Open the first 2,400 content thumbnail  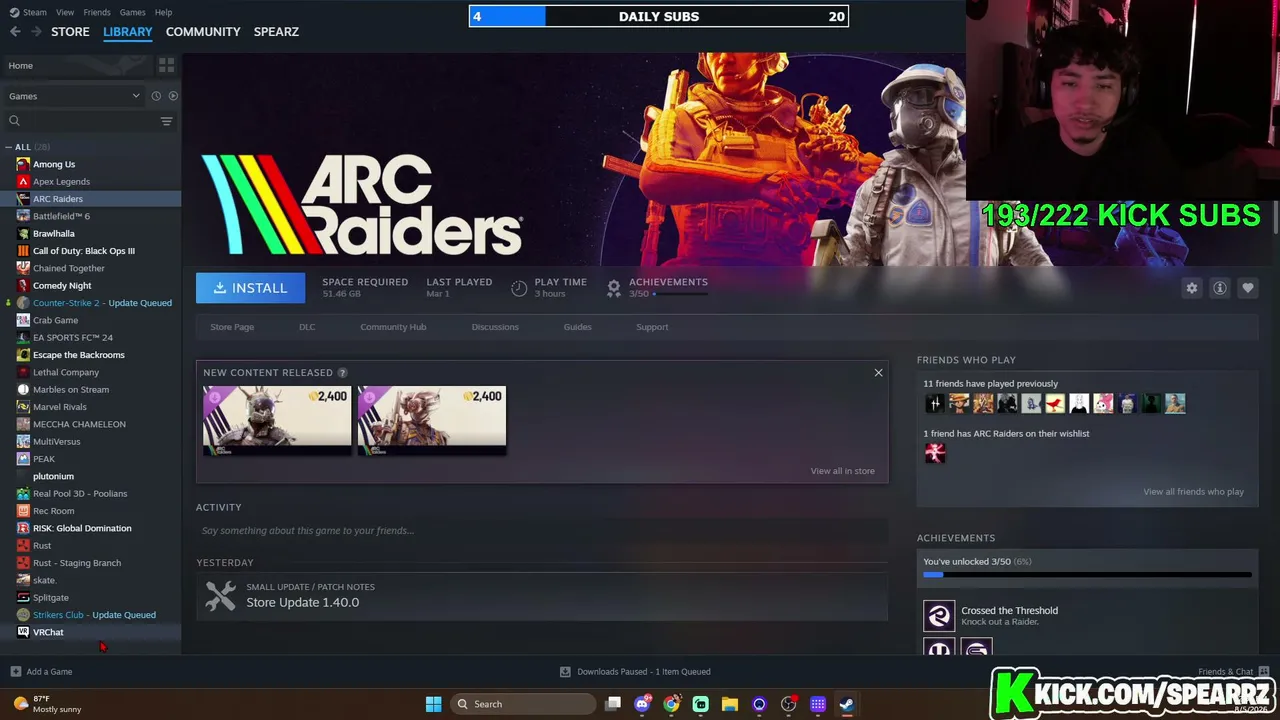point(277,420)
